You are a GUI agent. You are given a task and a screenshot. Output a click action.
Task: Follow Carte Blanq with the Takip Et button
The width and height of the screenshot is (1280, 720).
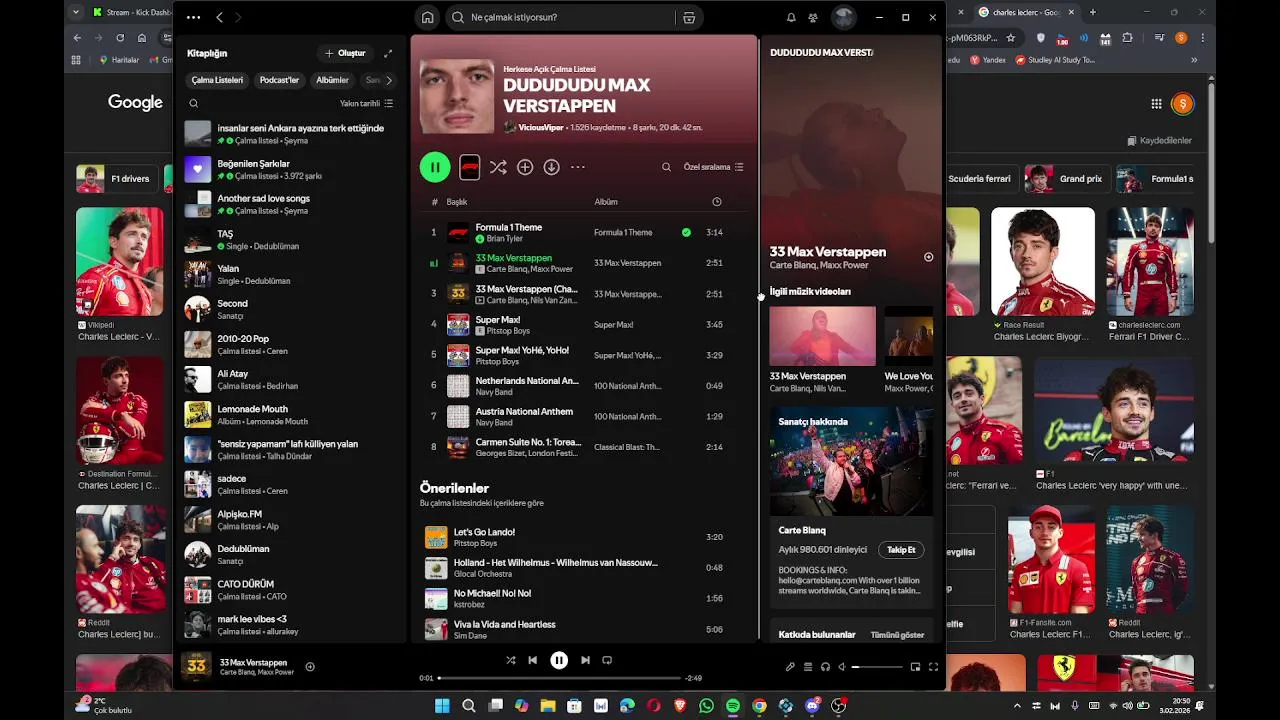(901, 550)
